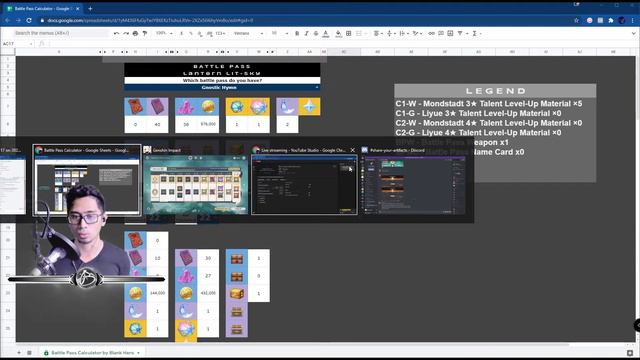
Task: Add a new sheet with the plus button
Action: (19, 353)
